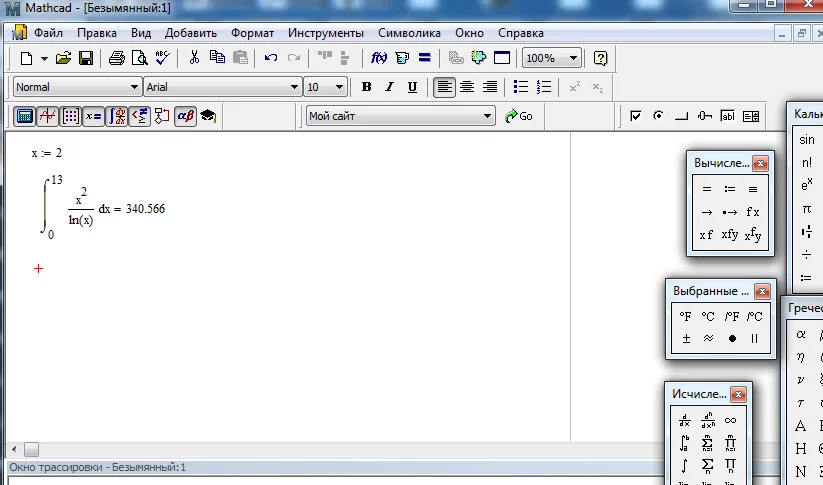Undo the last action
The height and width of the screenshot is (485, 823).
(271, 58)
